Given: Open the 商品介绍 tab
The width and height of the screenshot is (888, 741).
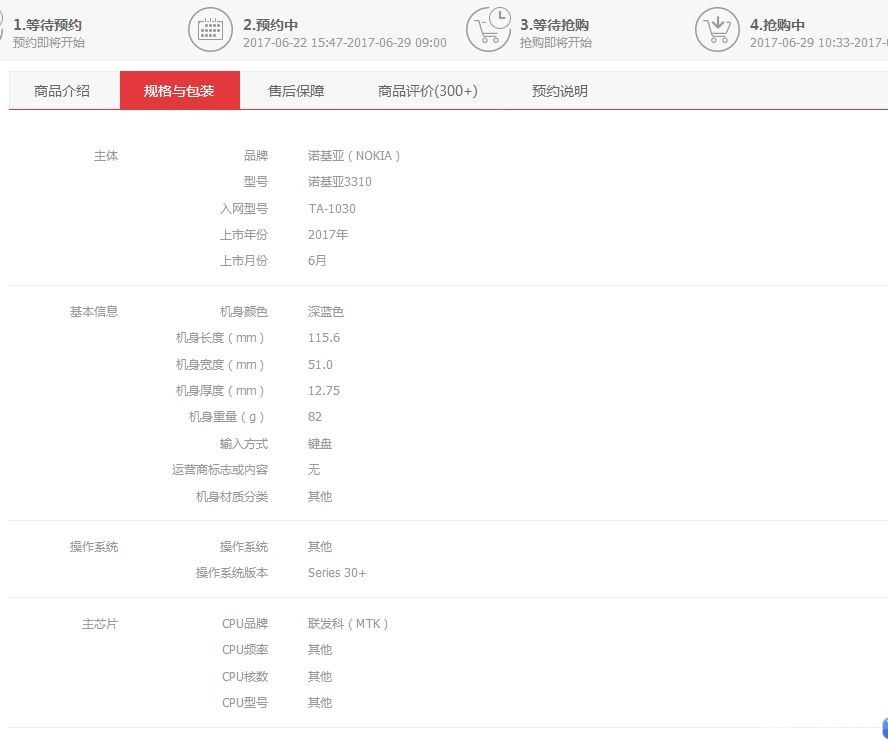Looking at the screenshot, I should [x=62, y=91].
